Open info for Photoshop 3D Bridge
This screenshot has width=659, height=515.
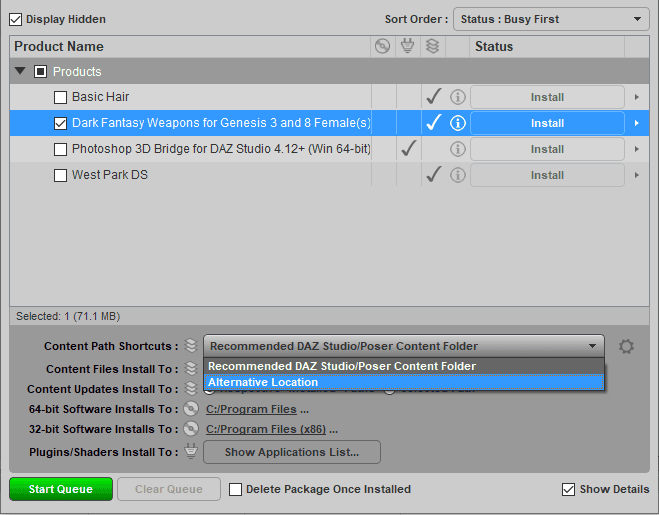pos(458,149)
